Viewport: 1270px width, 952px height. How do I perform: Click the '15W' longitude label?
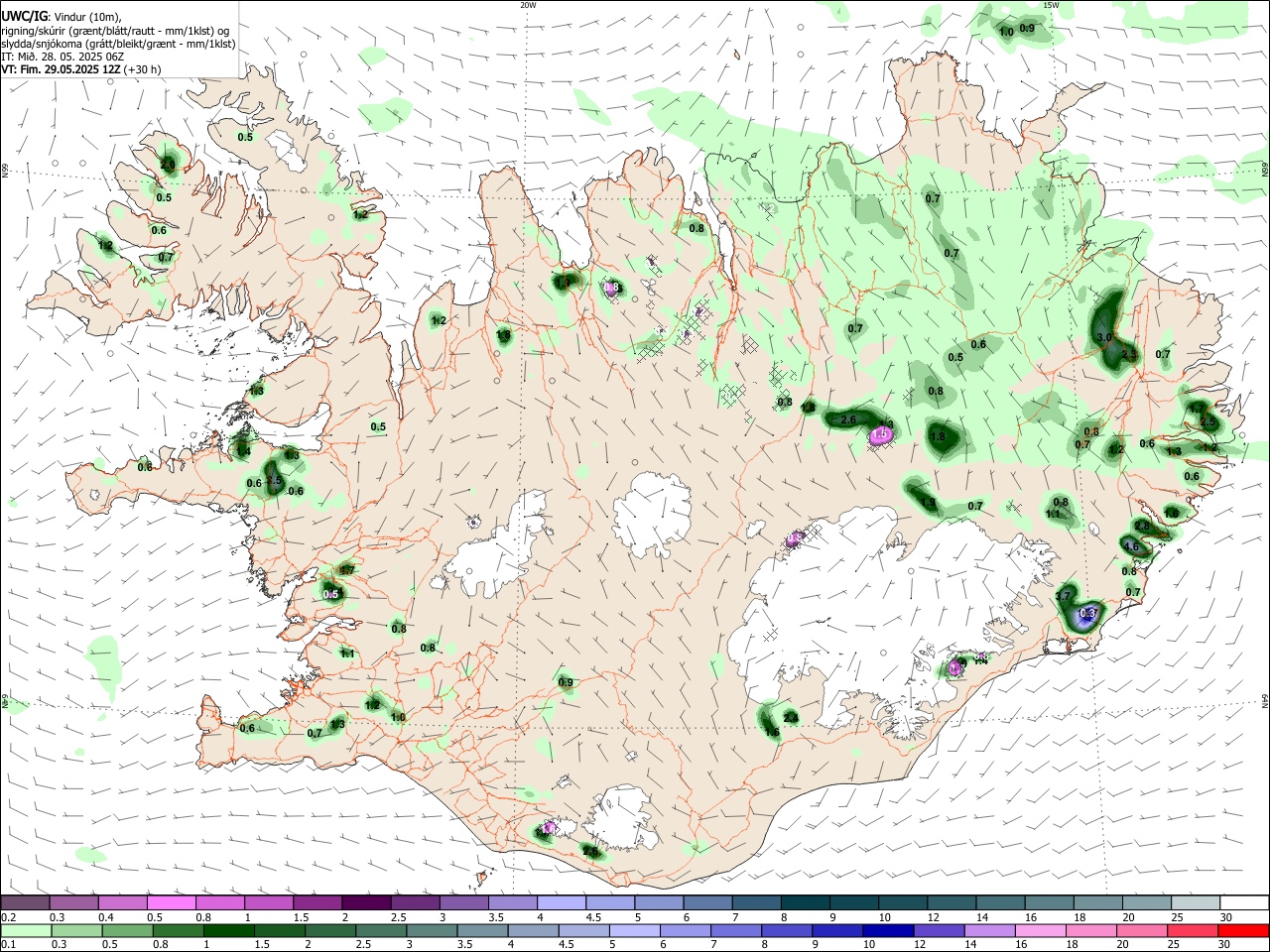[1051, 5]
